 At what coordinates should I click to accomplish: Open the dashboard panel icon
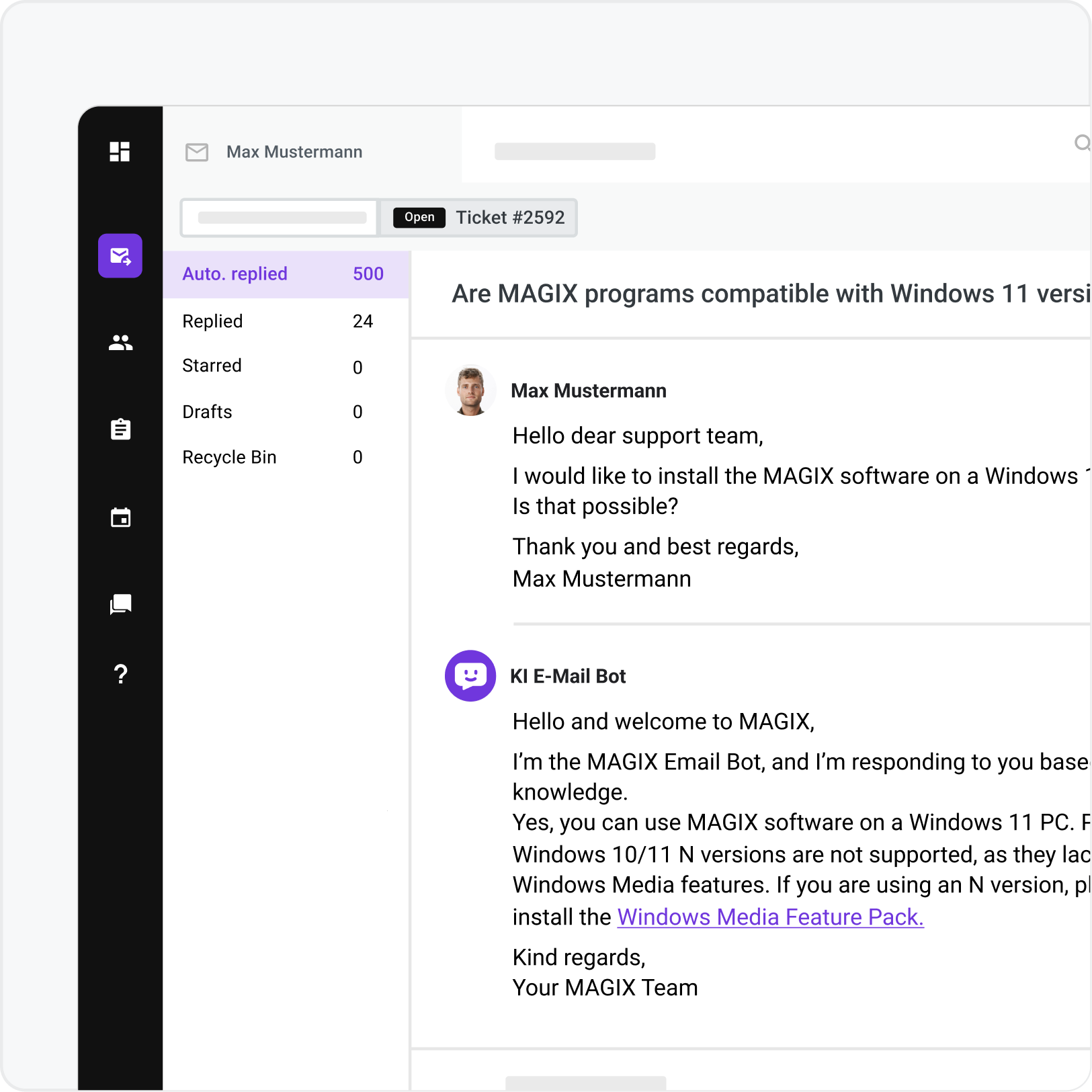(x=120, y=153)
